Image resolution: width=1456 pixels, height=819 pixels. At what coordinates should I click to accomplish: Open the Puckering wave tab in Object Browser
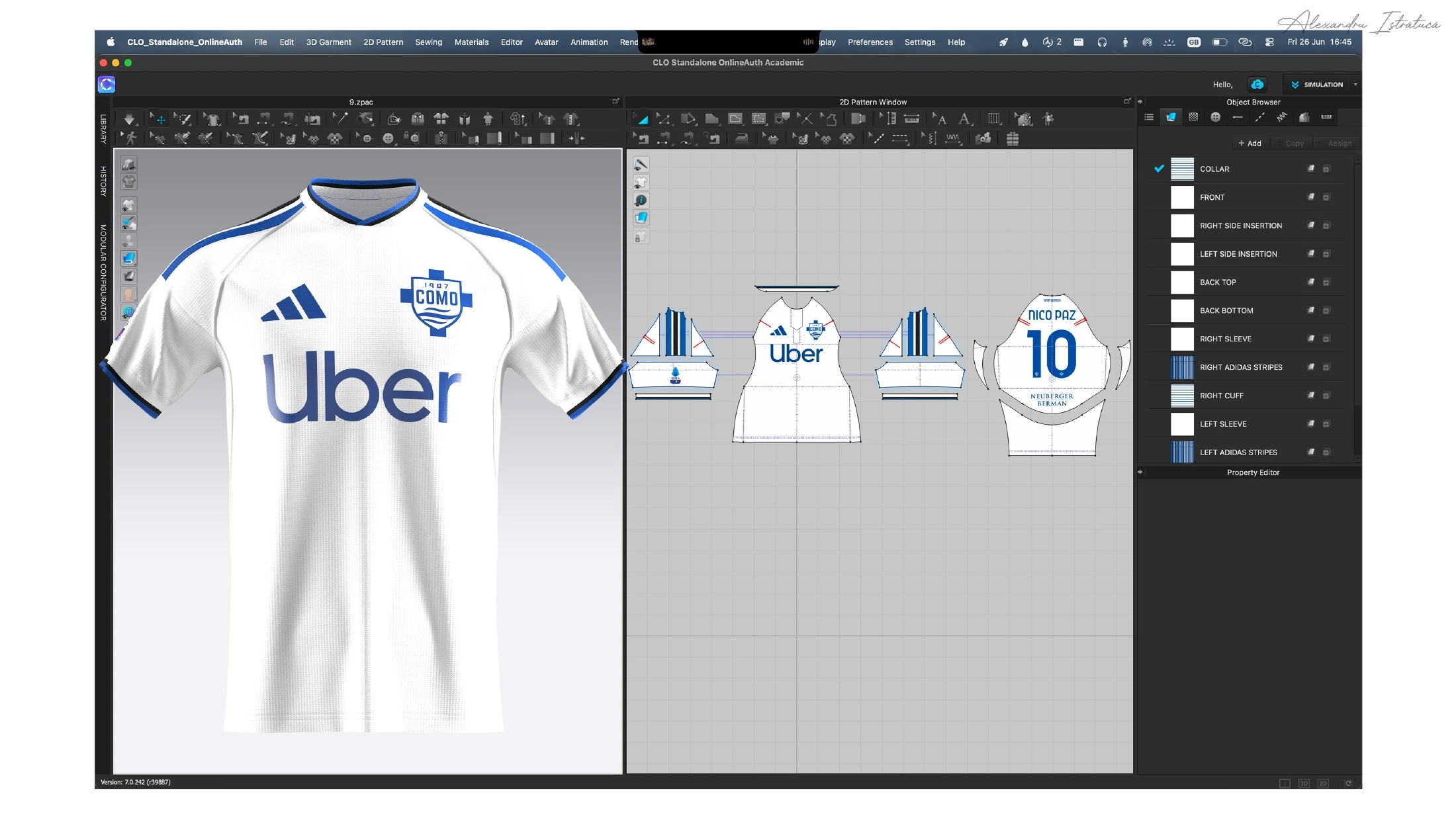pyautogui.click(x=1282, y=117)
